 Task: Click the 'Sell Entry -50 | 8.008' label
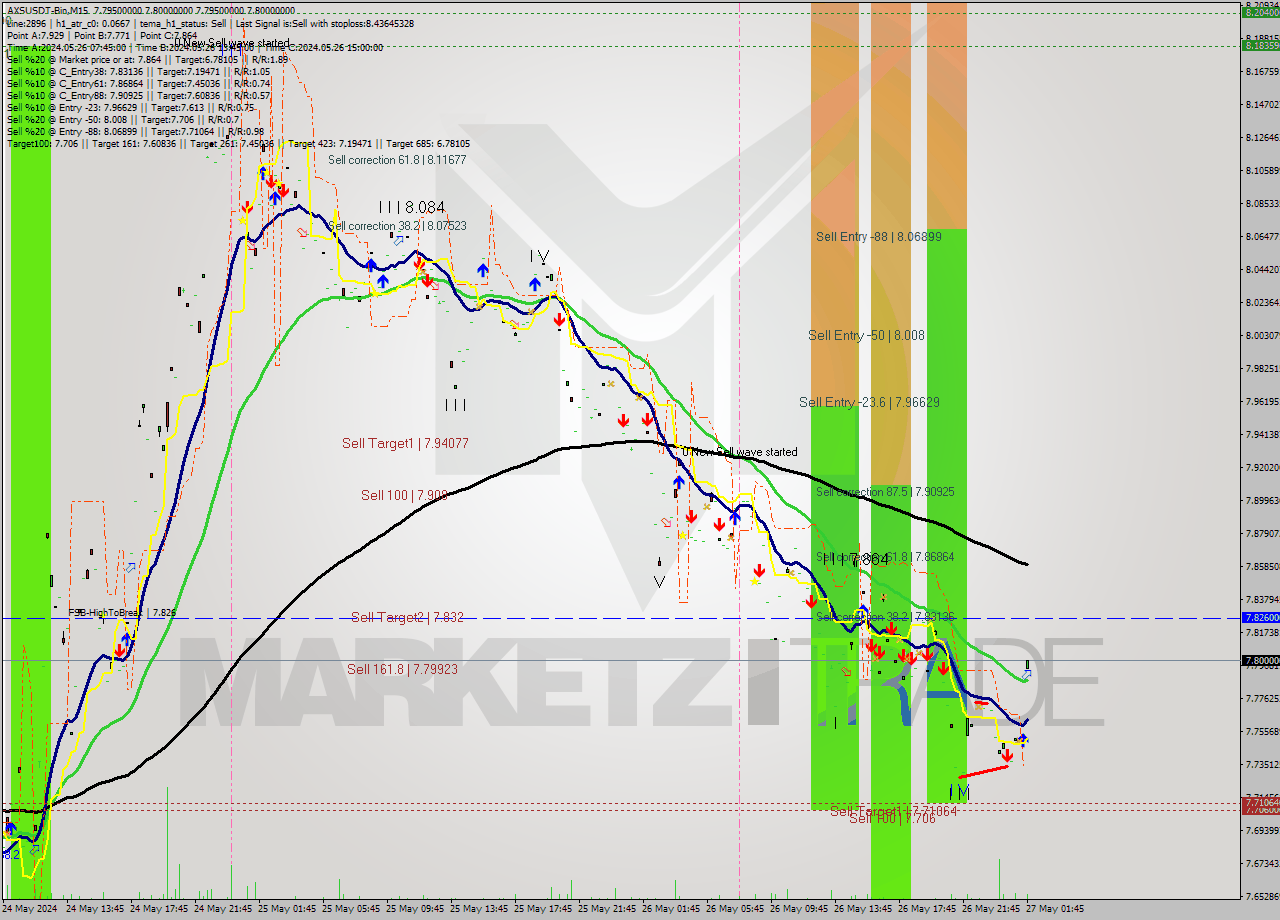pyautogui.click(x=867, y=335)
